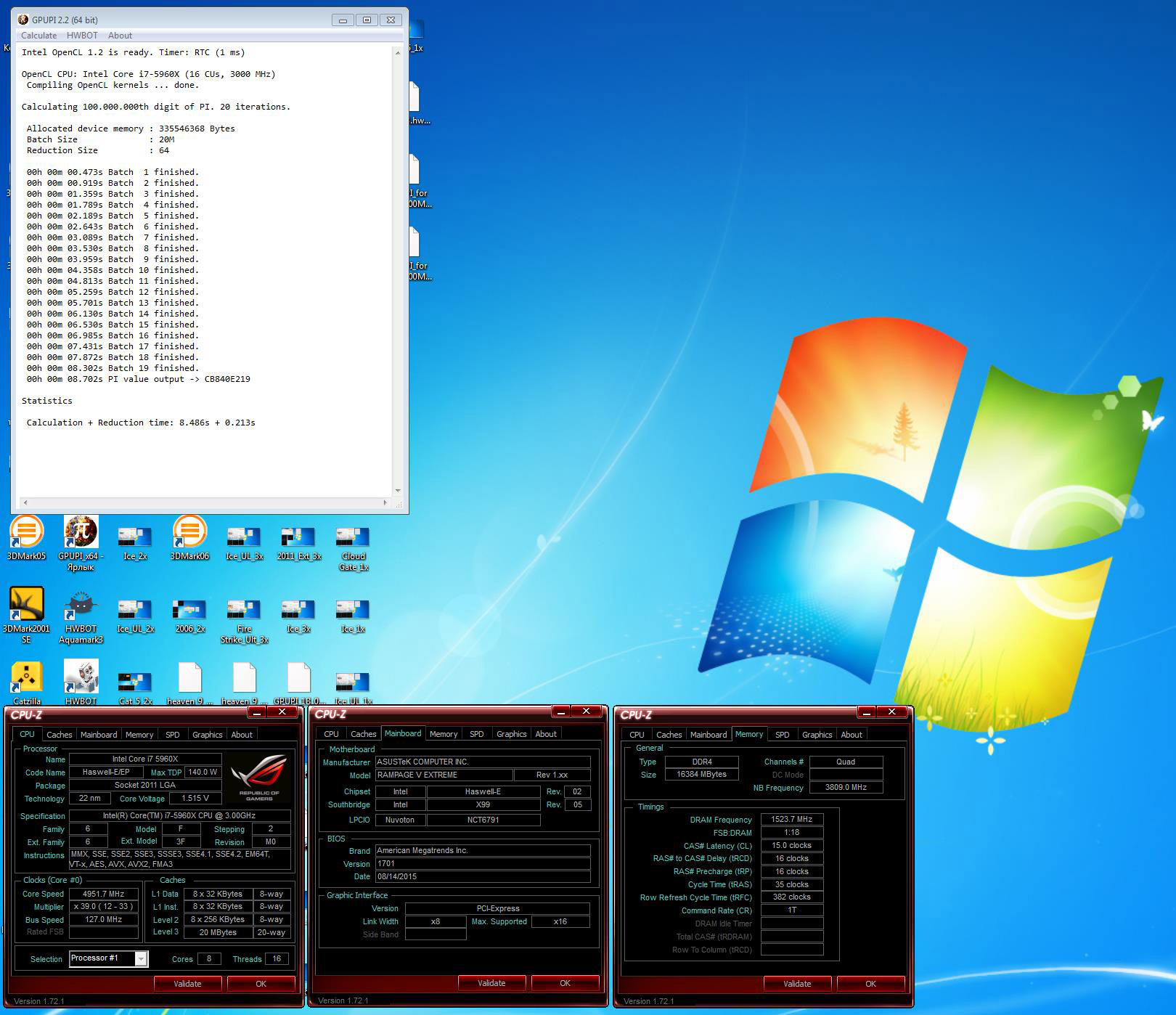Open the Calculate menu in GPUPI
This screenshot has width=1176, height=1015.
coord(38,36)
